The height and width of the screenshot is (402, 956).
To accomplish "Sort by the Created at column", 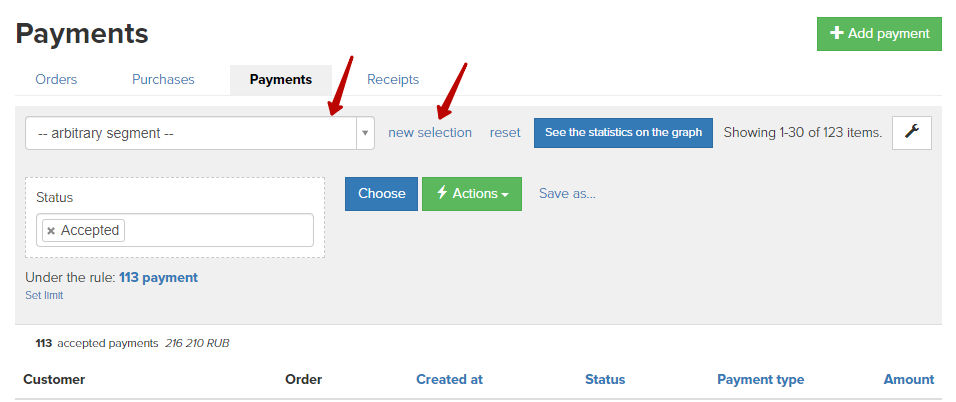I will click(x=449, y=379).
